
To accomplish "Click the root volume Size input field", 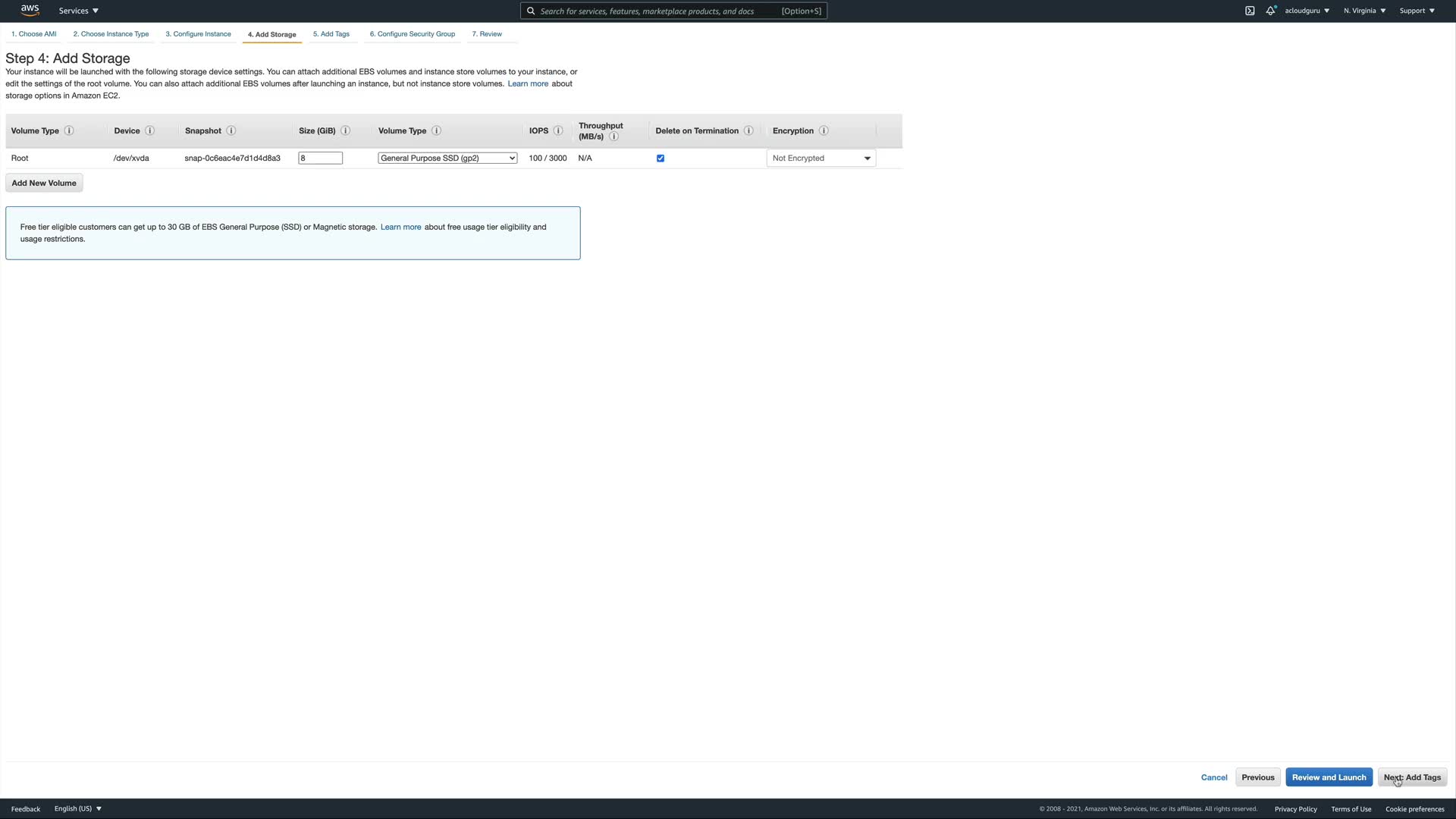I will [x=320, y=158].
